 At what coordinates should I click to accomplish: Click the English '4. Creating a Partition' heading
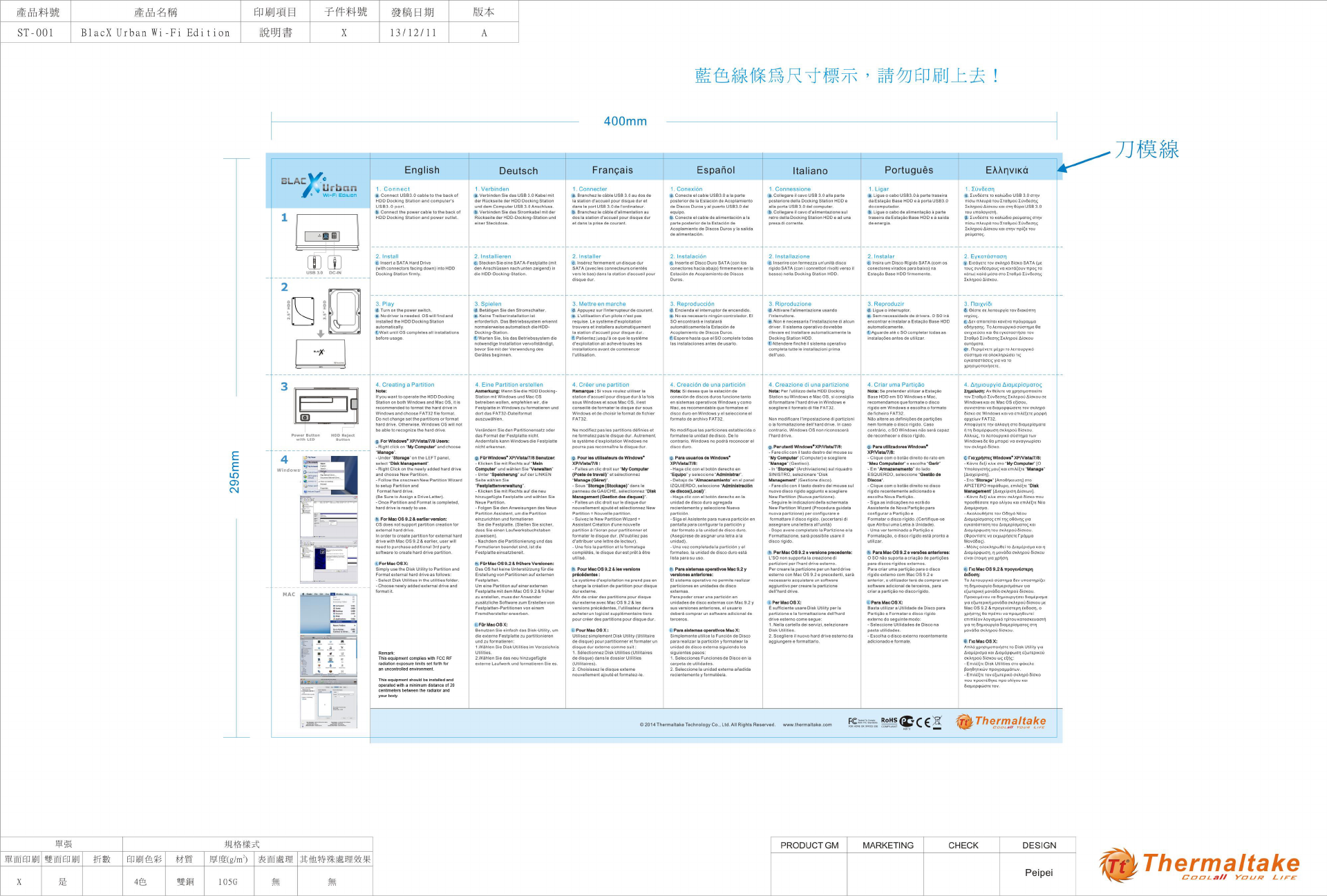405,385
